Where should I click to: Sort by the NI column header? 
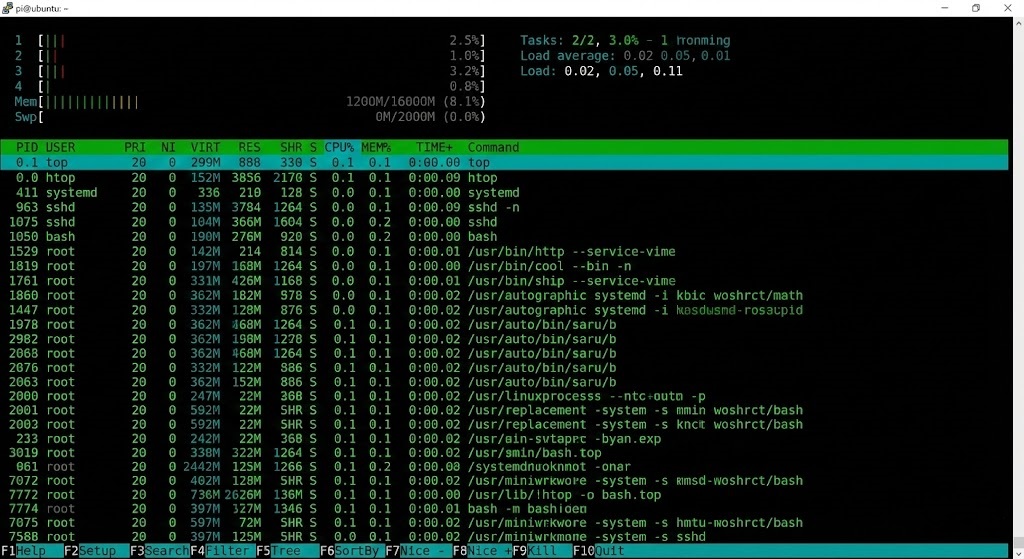[168, 148]
